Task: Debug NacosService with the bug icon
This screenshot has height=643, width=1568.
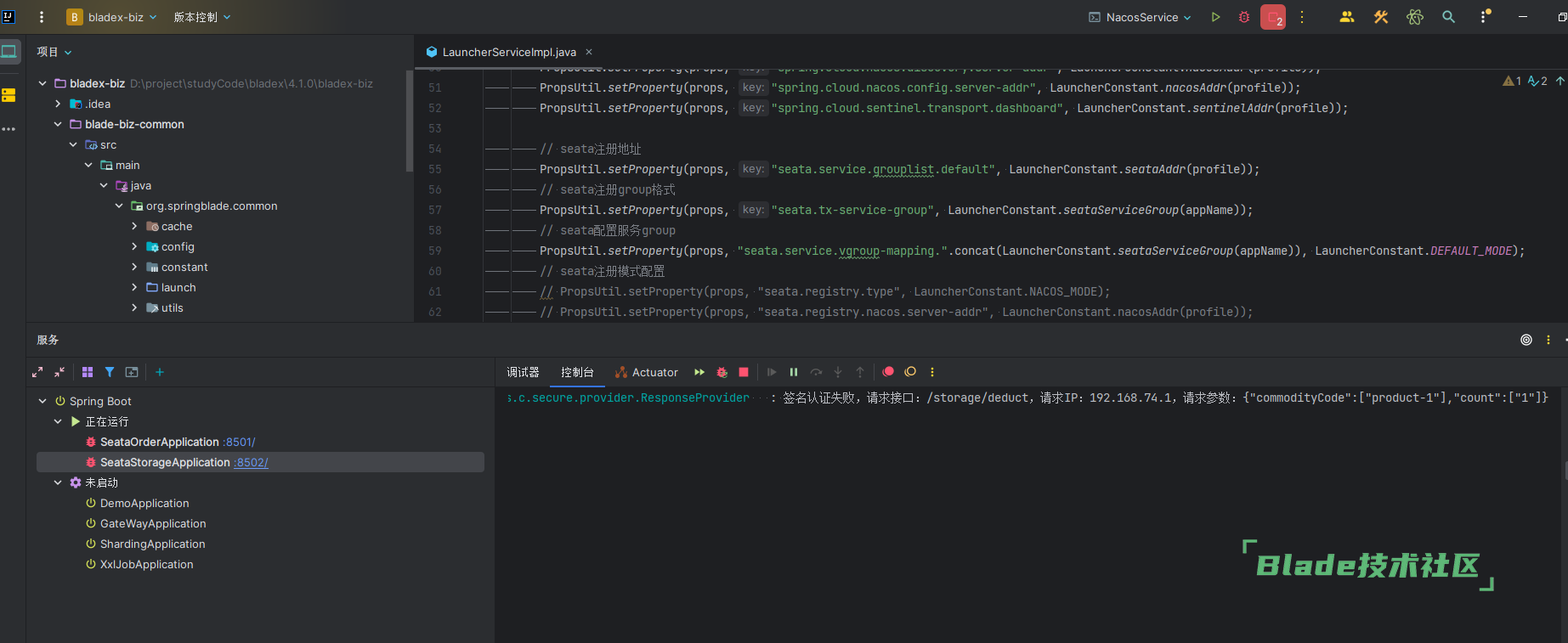Action: pyautogui.click(x=1244, y=17)
